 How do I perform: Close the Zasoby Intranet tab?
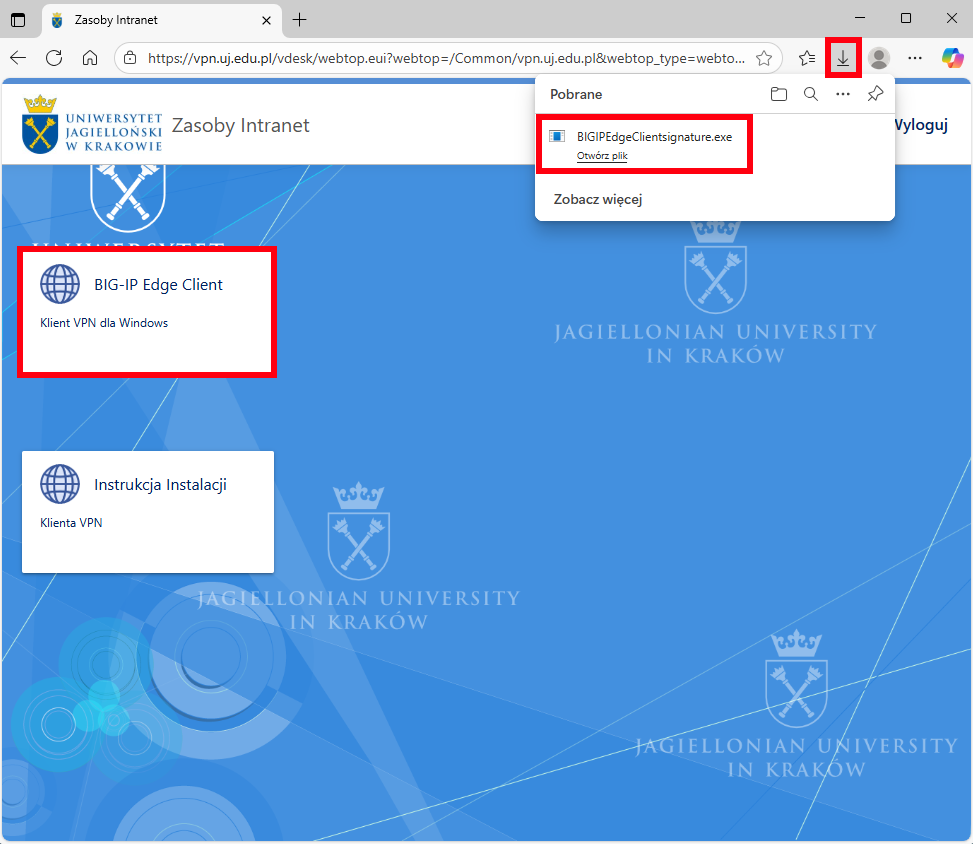click(x=266, y=20)
